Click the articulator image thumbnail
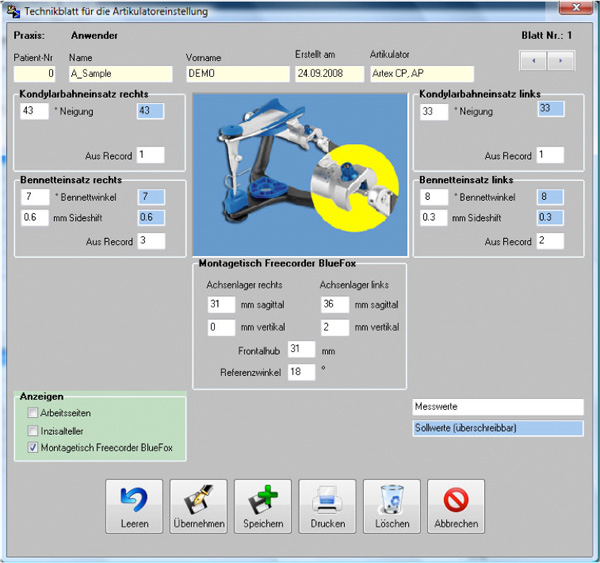600x563 pixels. tap(300, 175)
